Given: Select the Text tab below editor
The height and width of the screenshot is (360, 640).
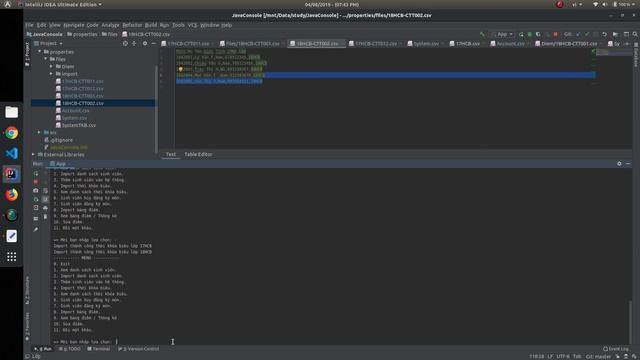Looking at the screenshot, I should pyautogui.click(x=171, y=154).
